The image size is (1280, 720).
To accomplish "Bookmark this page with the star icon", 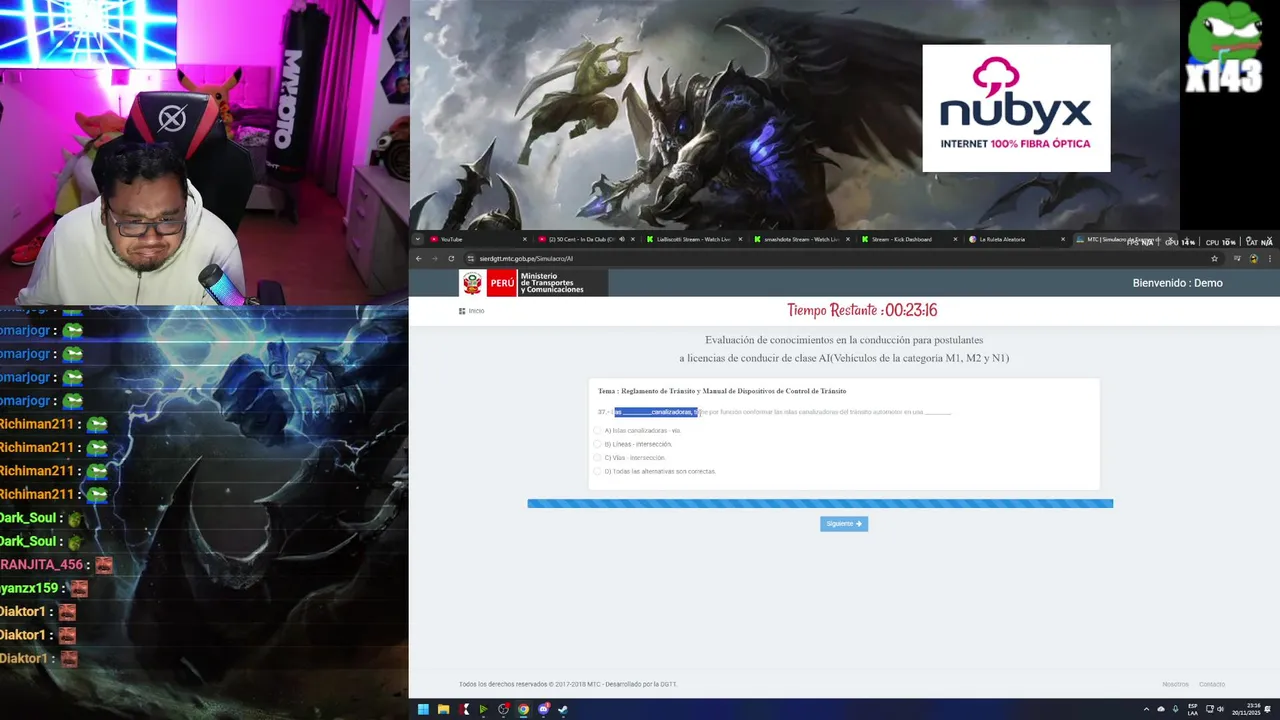I will click(1214, 258).
